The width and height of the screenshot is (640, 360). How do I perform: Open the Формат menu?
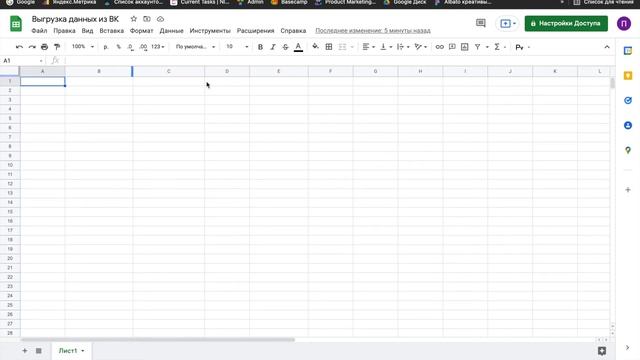[x=142, y=31]
